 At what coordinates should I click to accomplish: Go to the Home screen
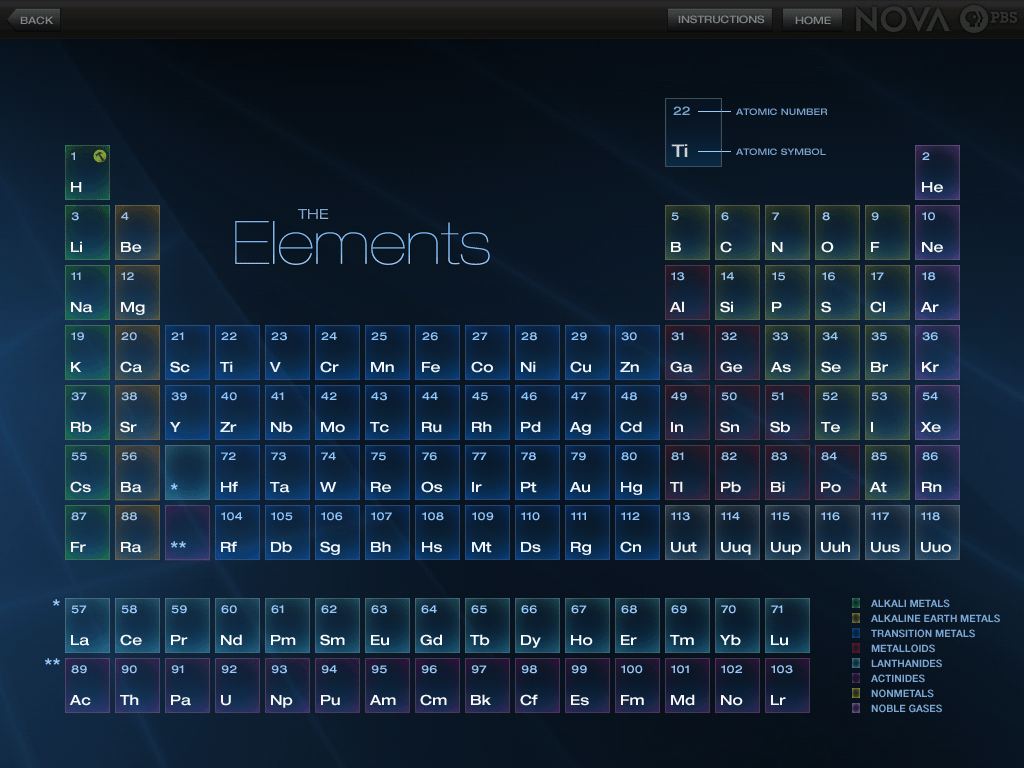pos(812,19)
